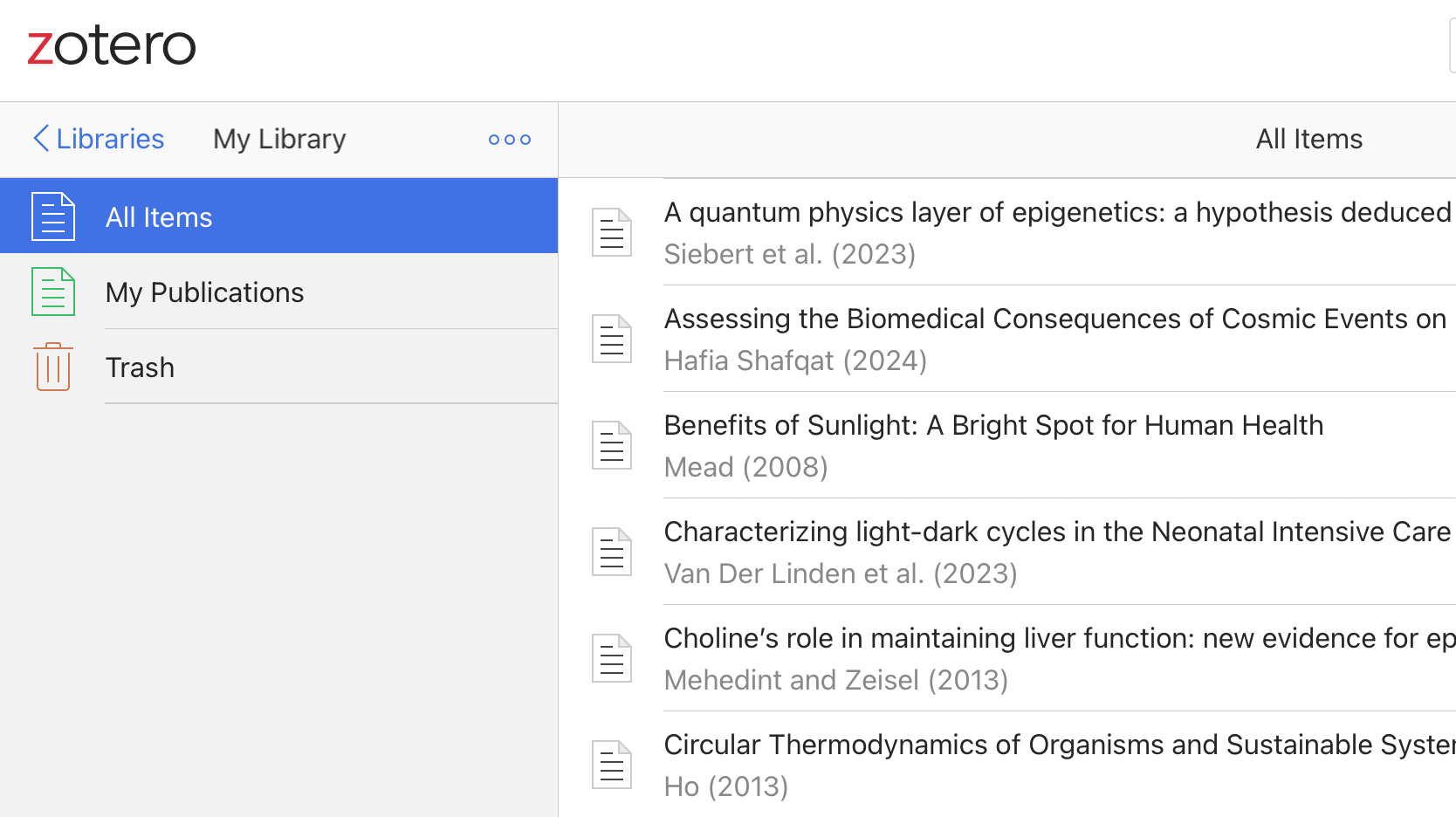This screenshot has width=1456, height=817.
Task: Select All Items in the sidebar
Action: pyautogui.click(x=159, y=217)
